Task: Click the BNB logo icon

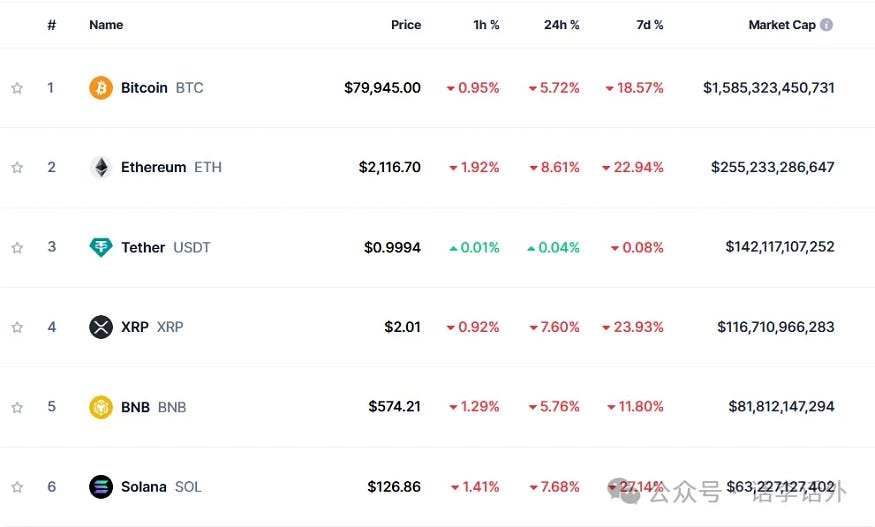Action: click(x=101, y=407)
